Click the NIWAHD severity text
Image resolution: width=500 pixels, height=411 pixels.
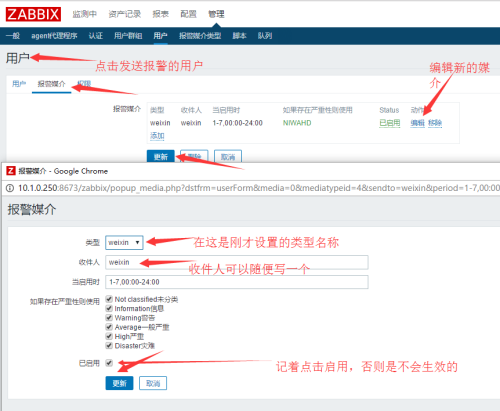pyautogui.click(x=297, y=123)
